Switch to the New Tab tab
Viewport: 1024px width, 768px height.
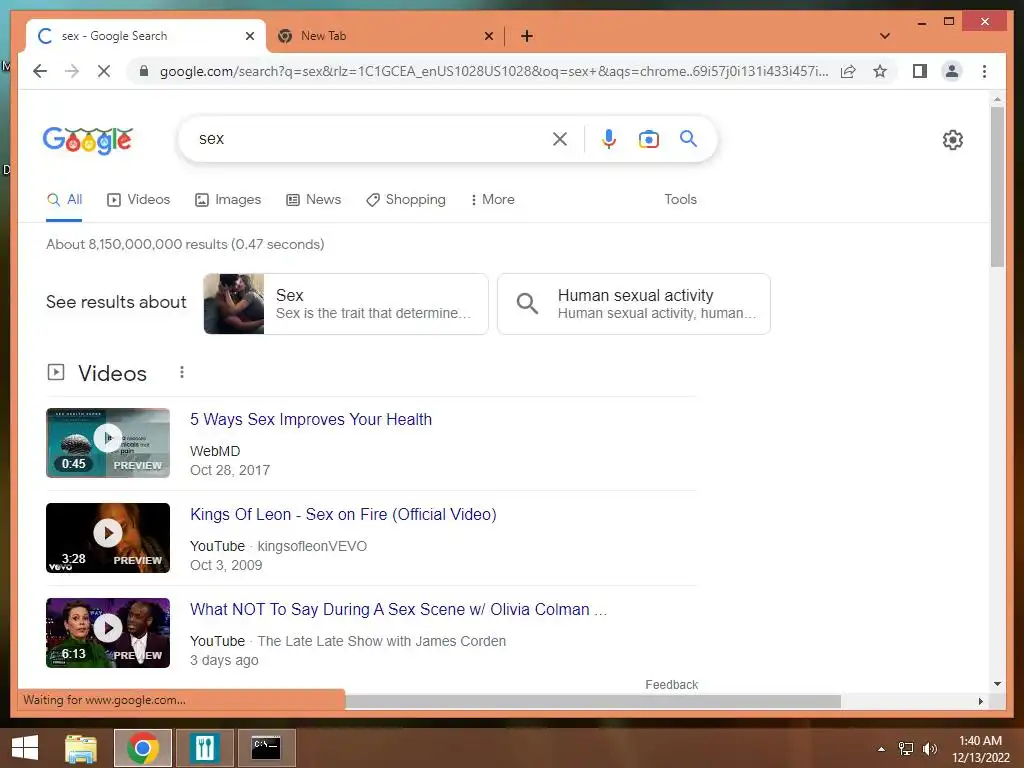pos(385,36)
